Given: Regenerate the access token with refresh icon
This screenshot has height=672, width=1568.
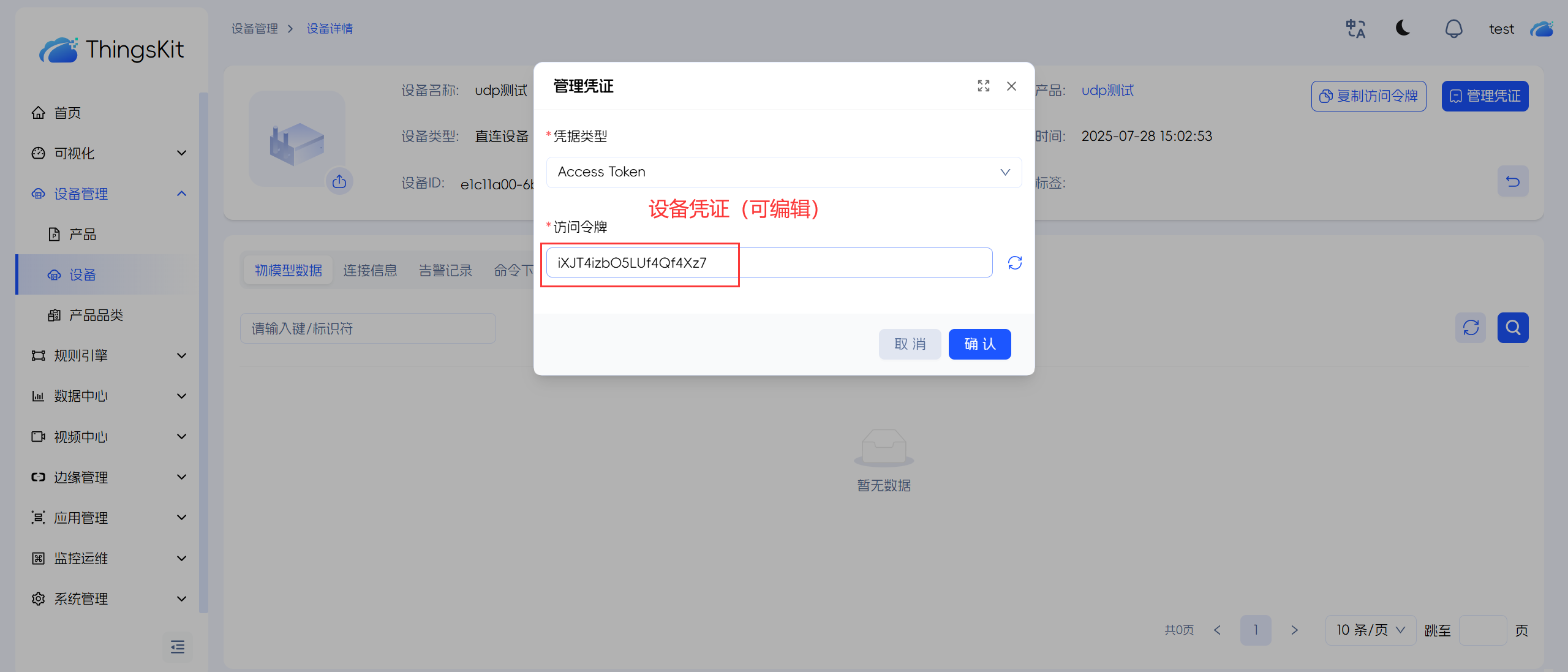Looking at the screenshot, I should tap(1014, 263).
